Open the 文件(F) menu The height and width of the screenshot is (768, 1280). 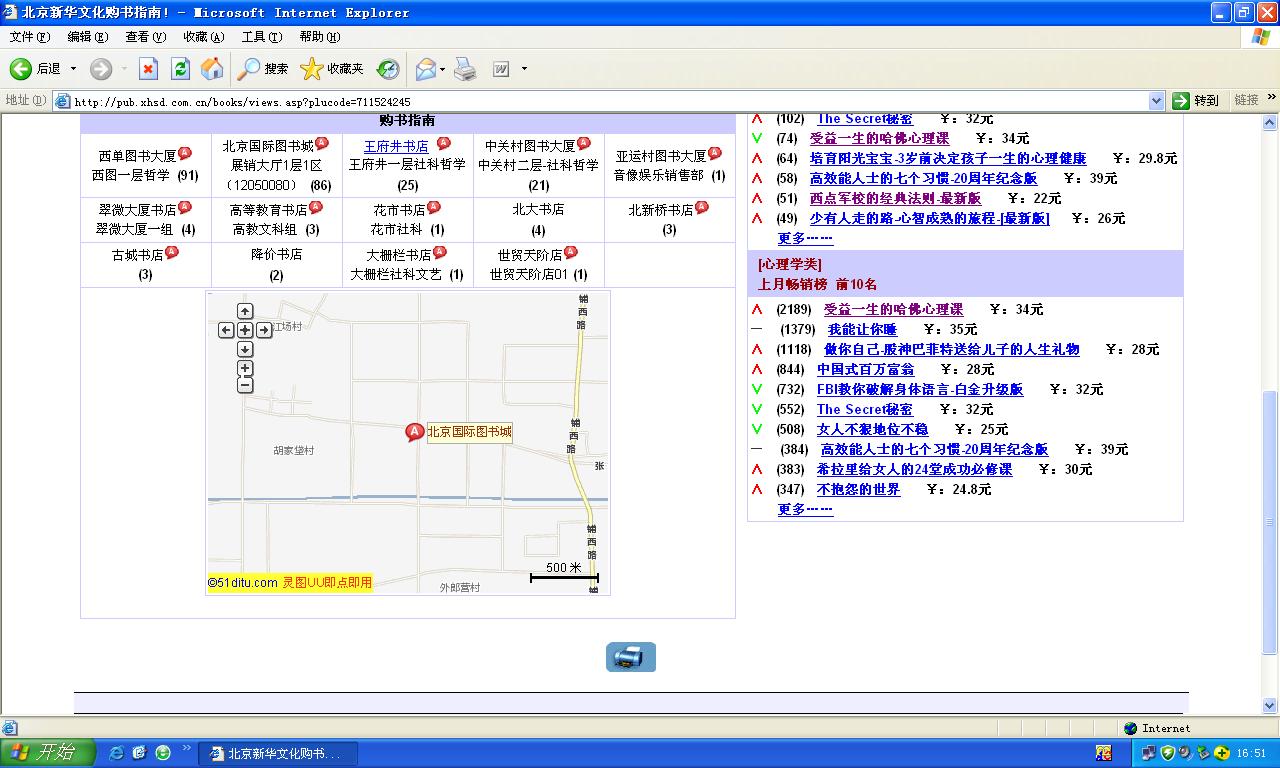point(30,37)
